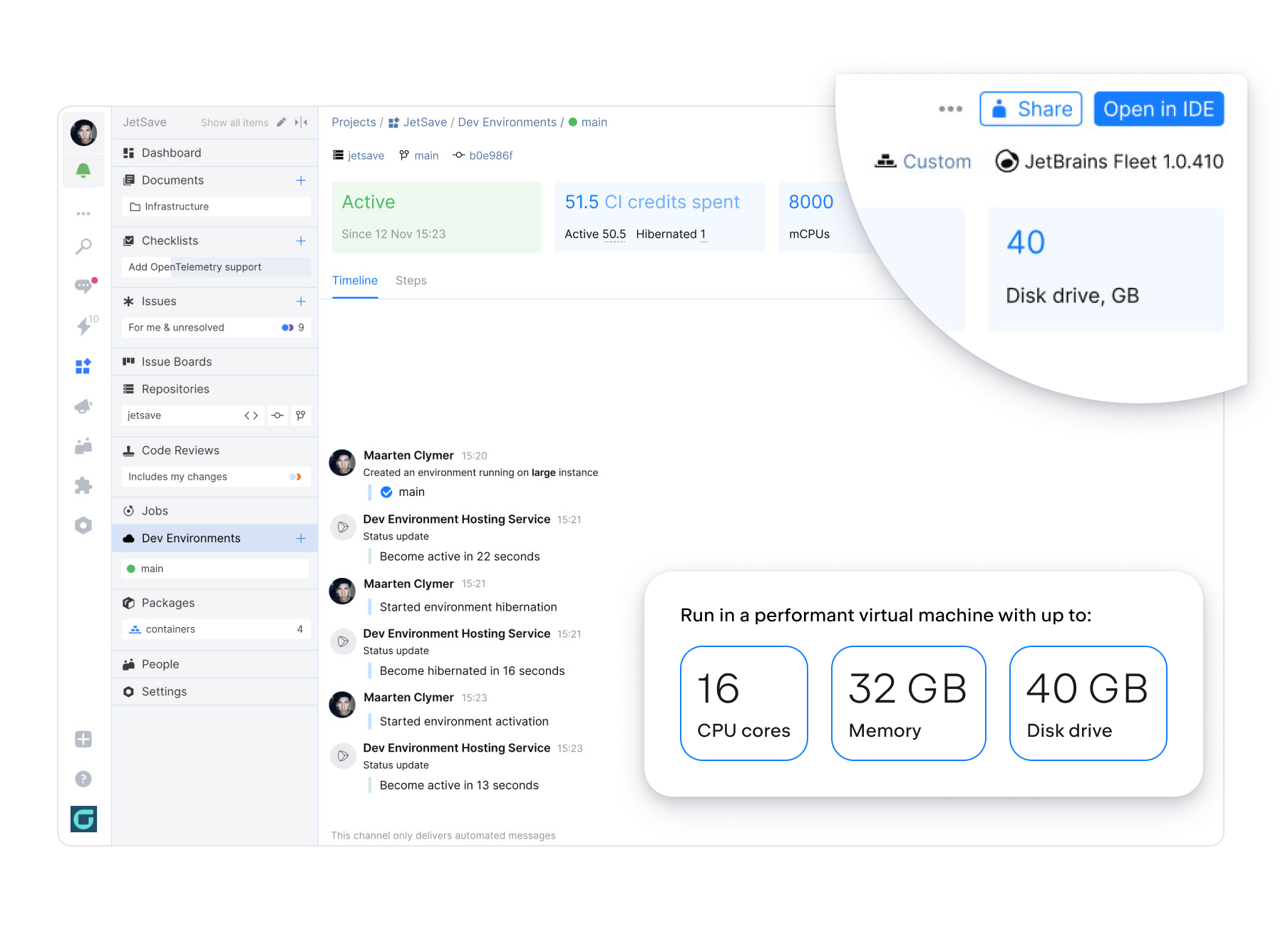
Task: Toggle 'For me & unresolved' issues filter
Action: (287, 328)
